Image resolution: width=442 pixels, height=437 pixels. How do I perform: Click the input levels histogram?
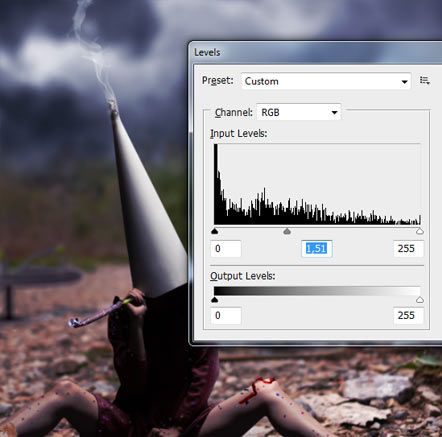coord(317,184)
